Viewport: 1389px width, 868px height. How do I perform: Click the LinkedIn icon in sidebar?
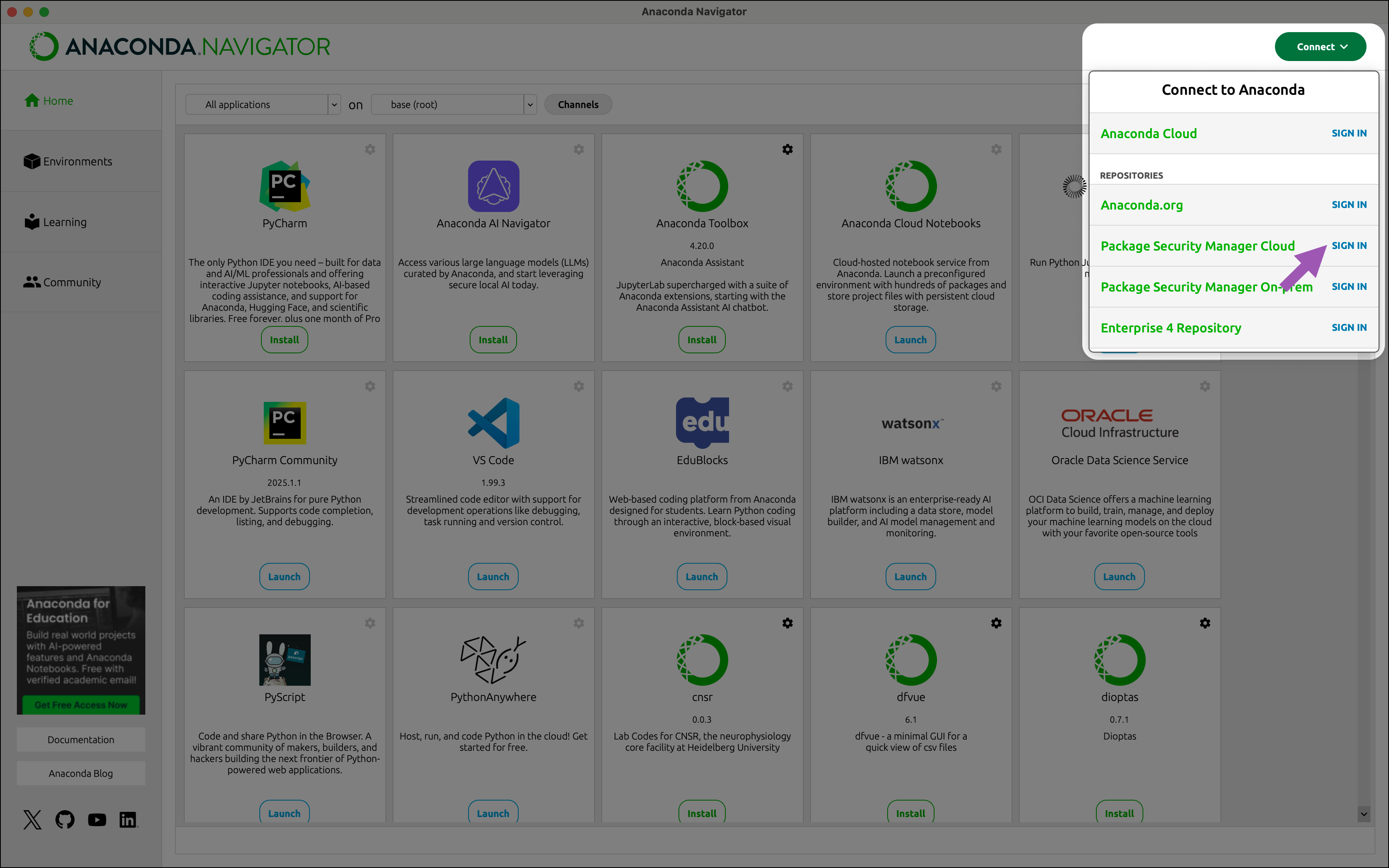coord(128,819)
